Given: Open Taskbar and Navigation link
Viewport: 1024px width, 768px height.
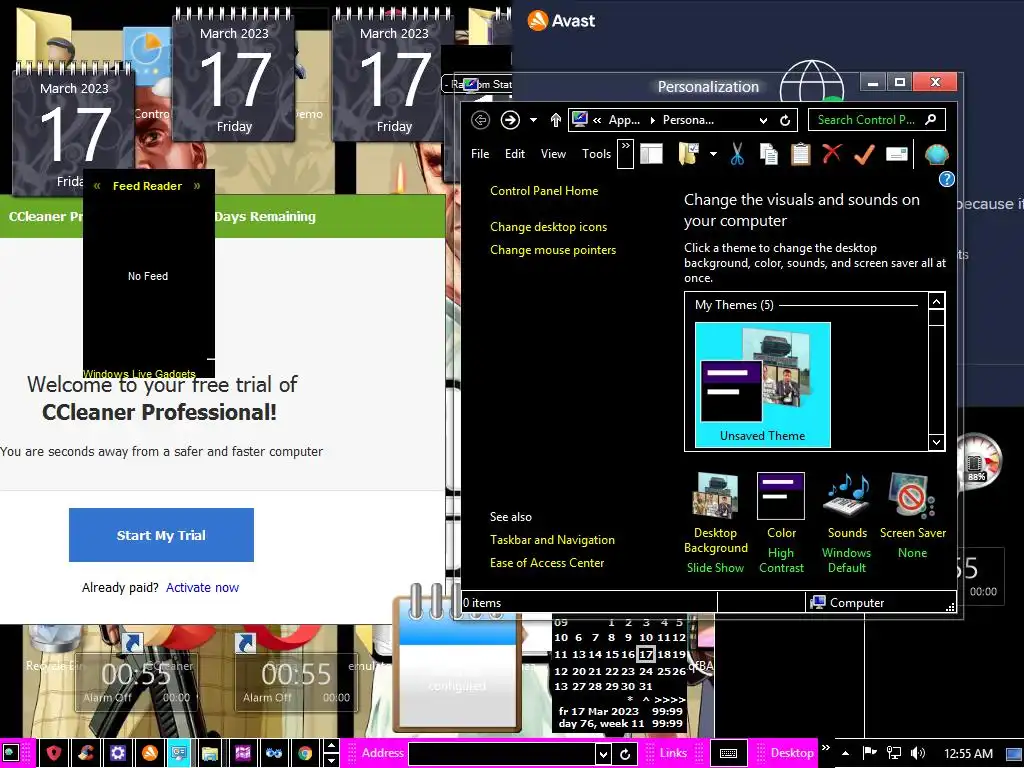Looking at the screenshot, I should (x=552, y=539).
